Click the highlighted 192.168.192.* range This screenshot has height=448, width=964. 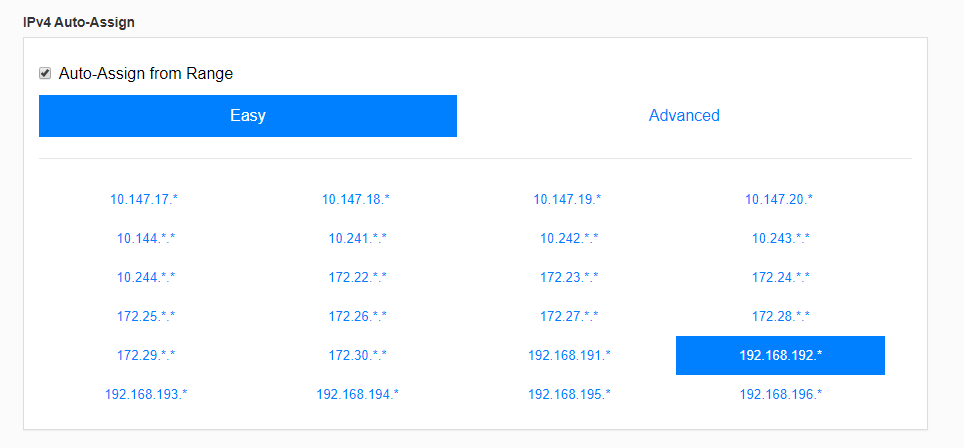point(780,355)
